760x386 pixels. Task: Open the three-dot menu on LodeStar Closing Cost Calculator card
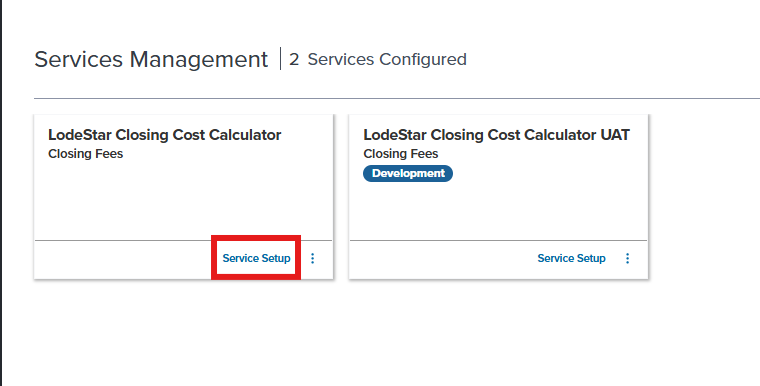313,258
